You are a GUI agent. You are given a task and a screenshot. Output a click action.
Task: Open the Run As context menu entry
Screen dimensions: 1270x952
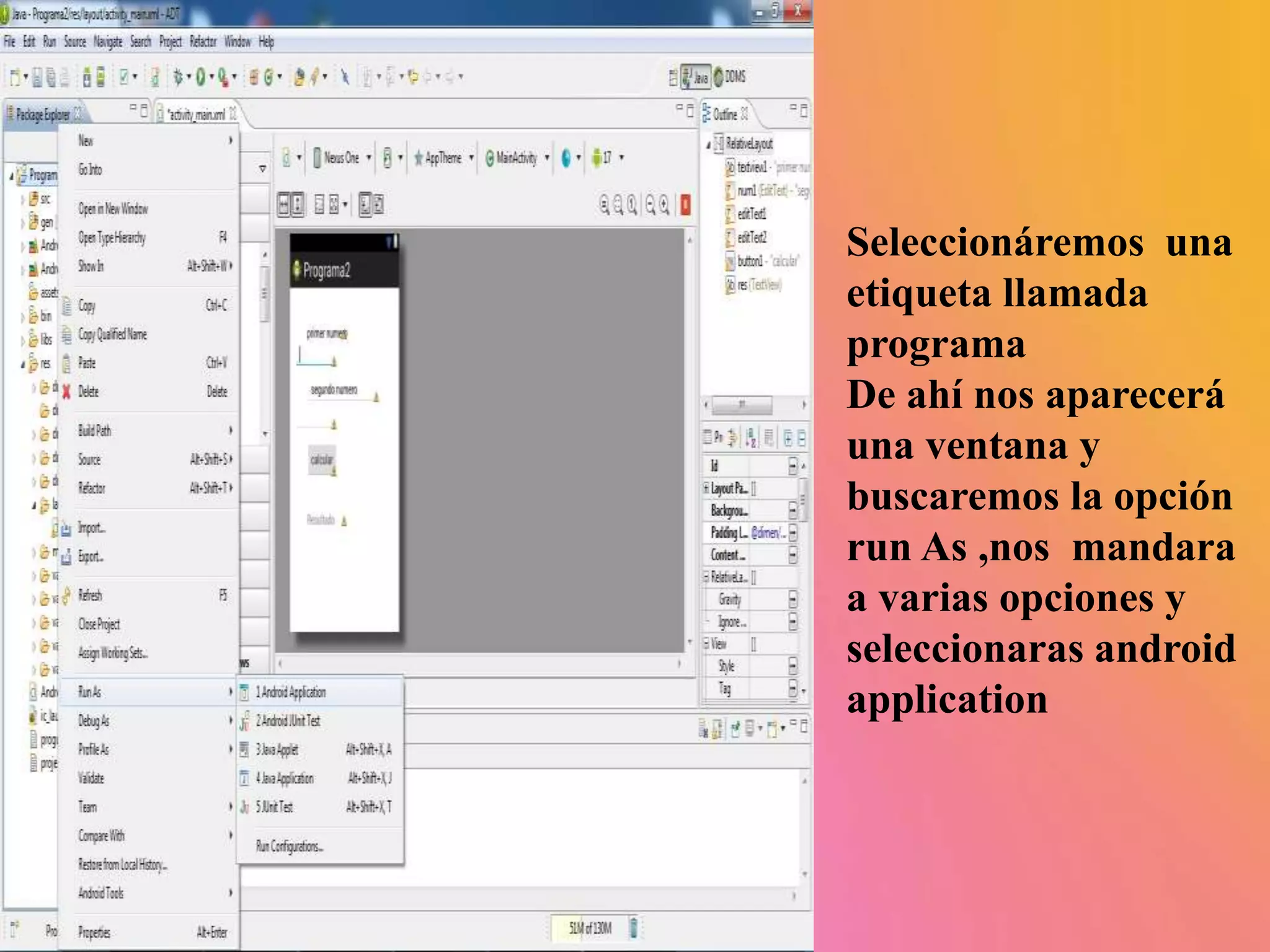[x=149, y=692]
